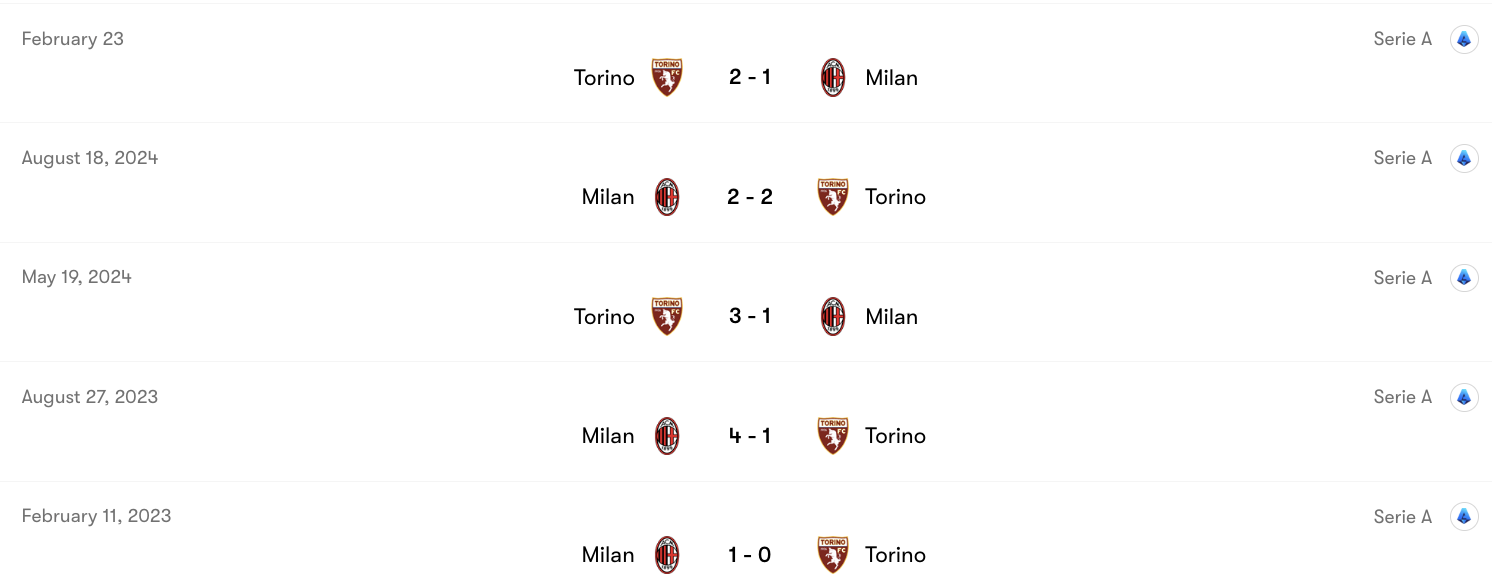Select the Milan crest in the 4 - 1 match

(666, 435)
